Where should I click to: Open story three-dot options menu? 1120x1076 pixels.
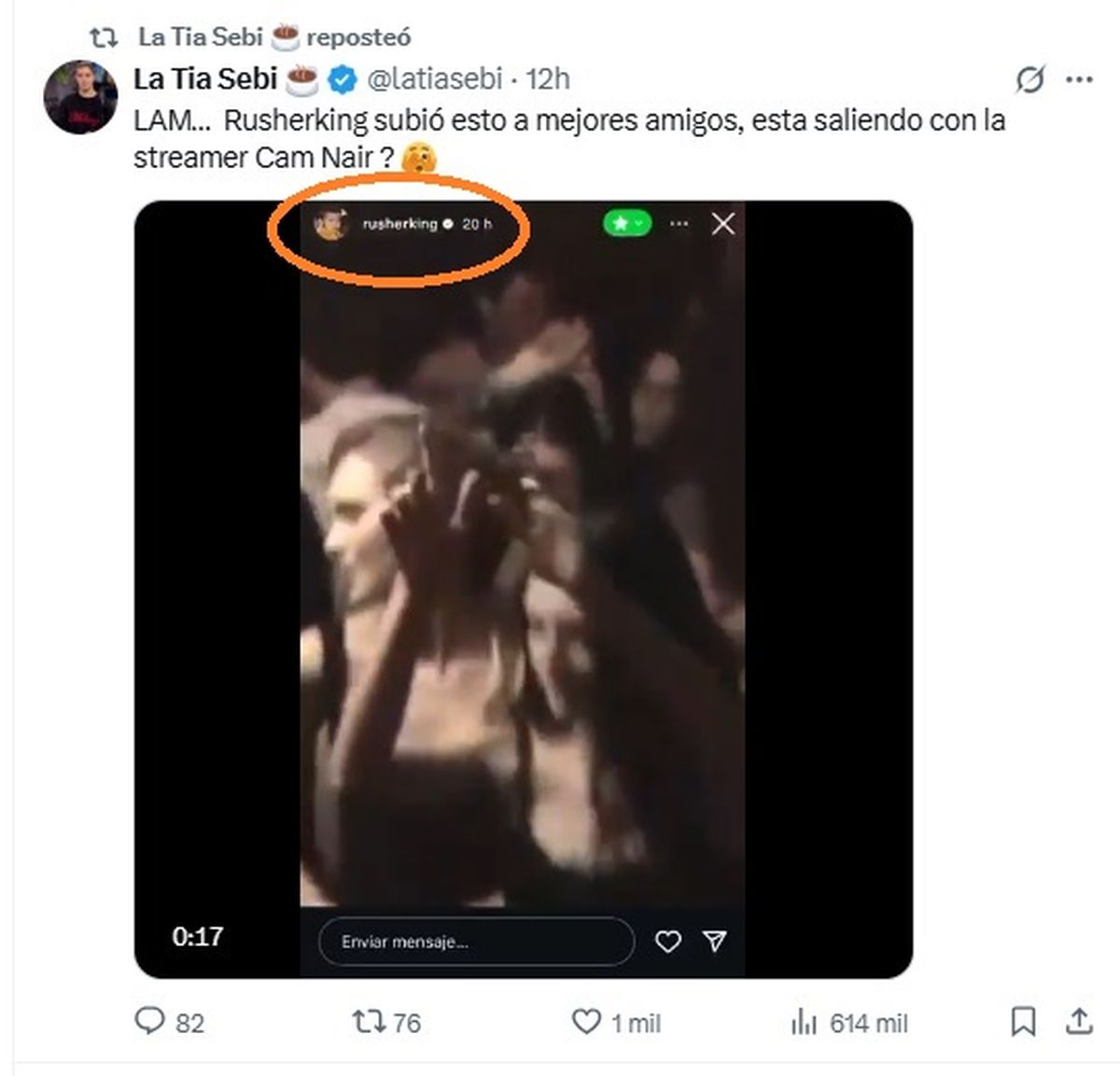679,224
